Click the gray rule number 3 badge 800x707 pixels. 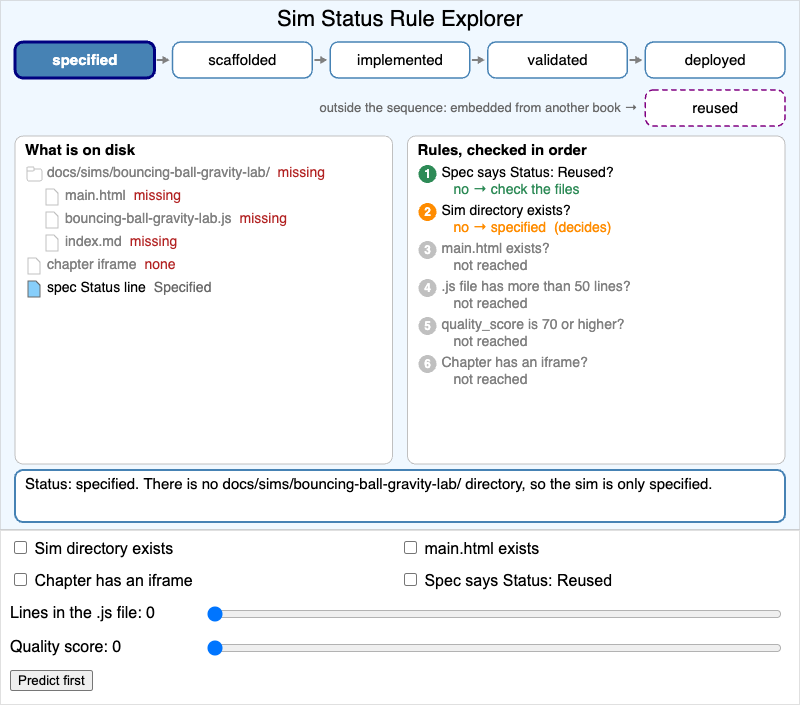427,250
